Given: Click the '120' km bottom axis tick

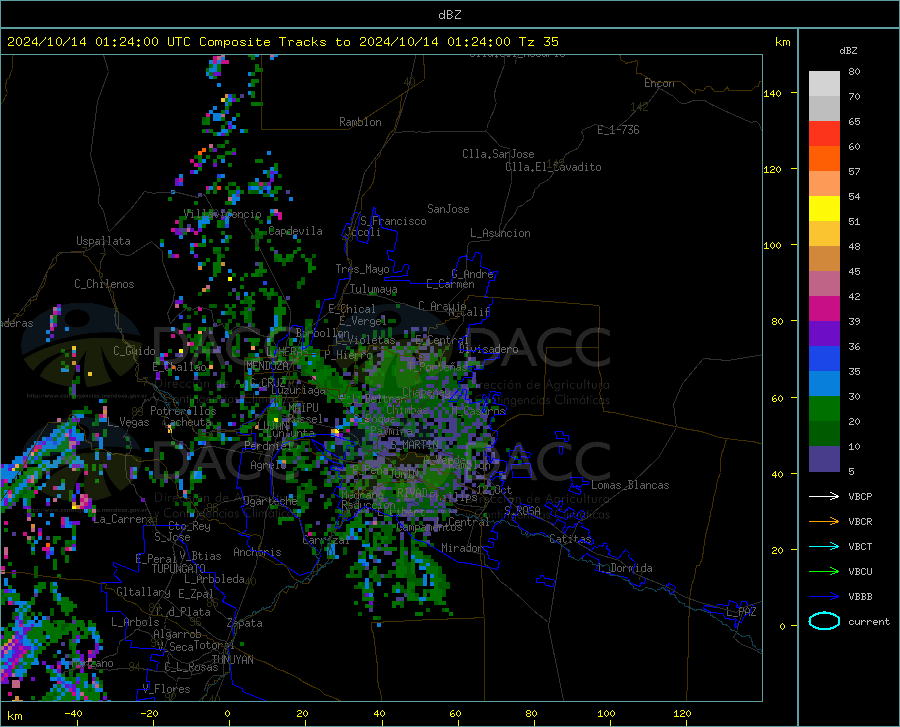Looking at the screenshot, I should tap(682, 713).
